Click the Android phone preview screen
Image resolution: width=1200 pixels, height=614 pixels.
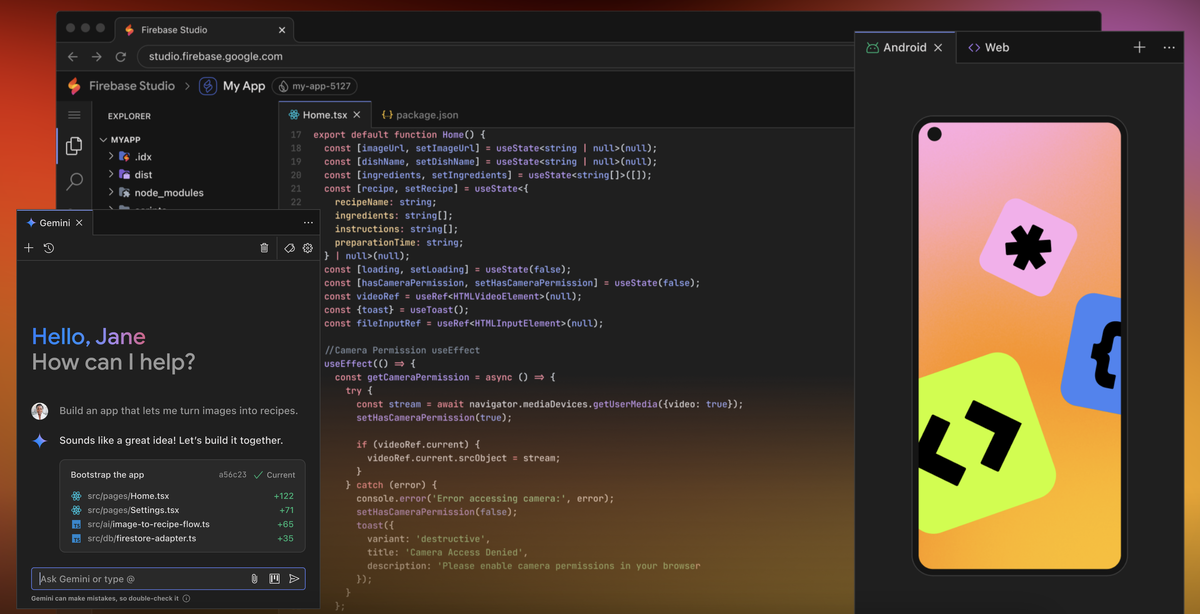click(x=1019, y=346)
